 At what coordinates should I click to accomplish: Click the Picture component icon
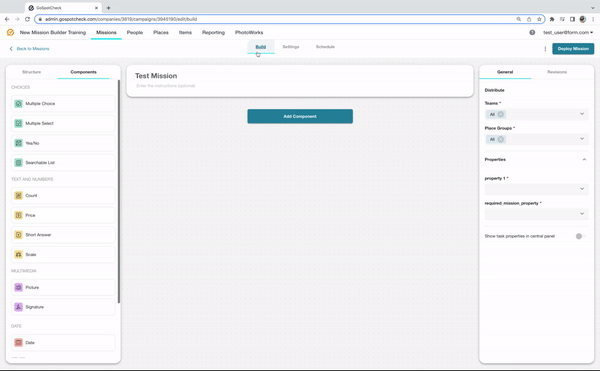(x=18, y=287)
